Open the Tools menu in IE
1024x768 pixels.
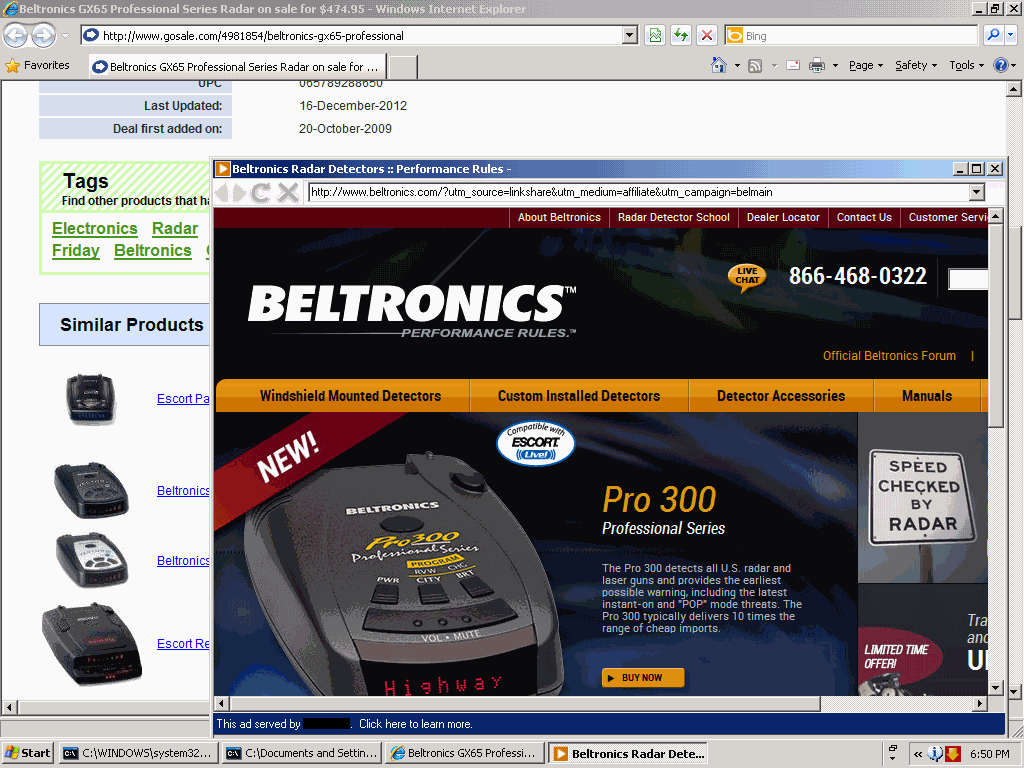(966, 65)
